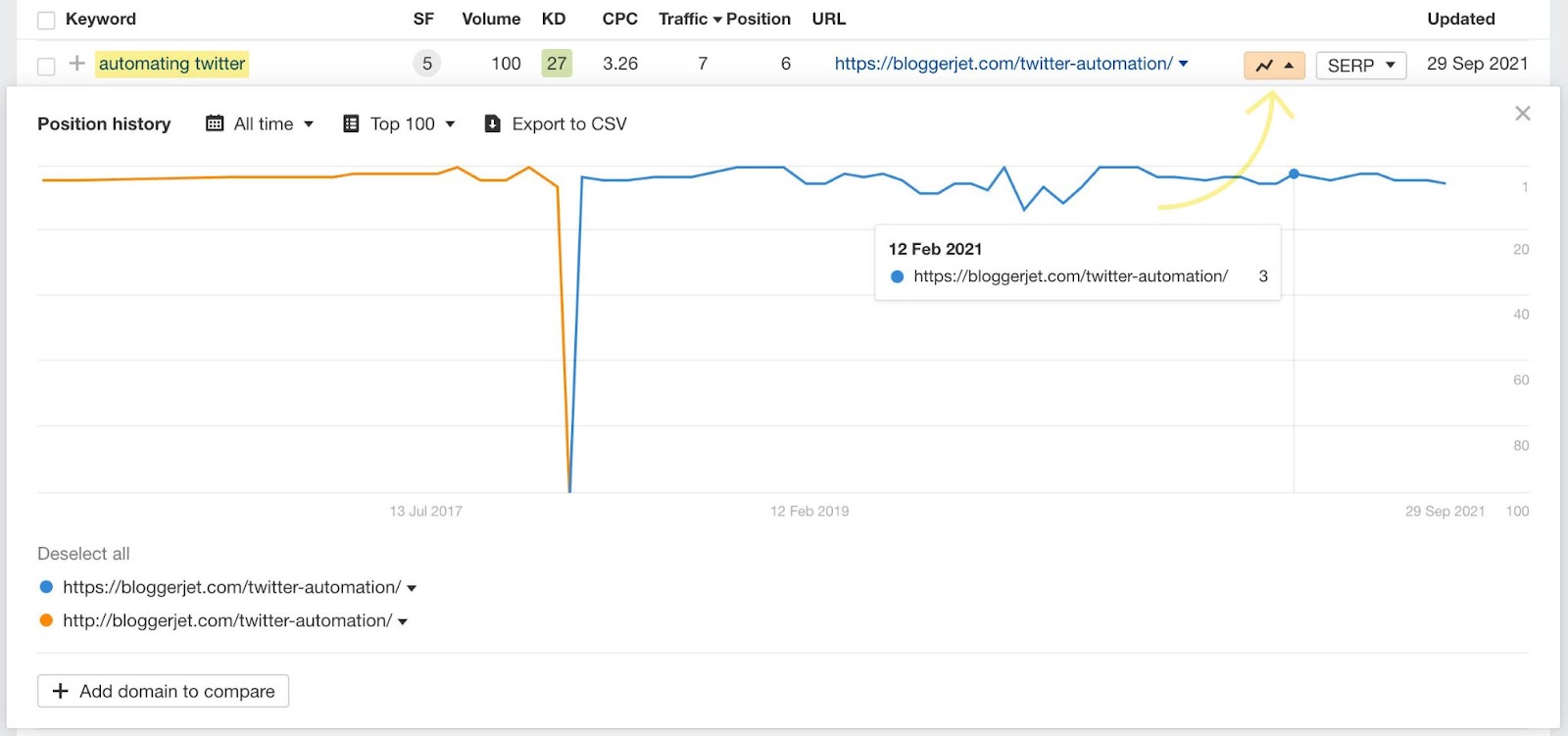Click the plus icon on Add domain to compare
Image resolution: width=1568 pixels, height=736 pixels.
pos(60,691)
